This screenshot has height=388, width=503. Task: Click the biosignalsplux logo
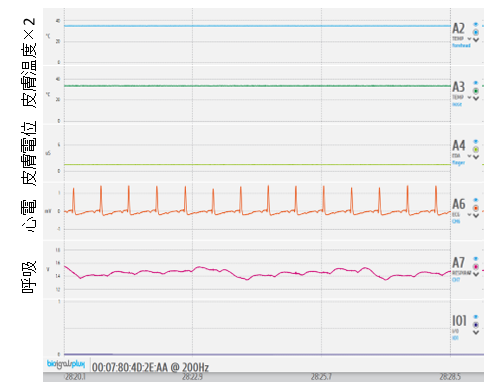[x=66, y=364]
